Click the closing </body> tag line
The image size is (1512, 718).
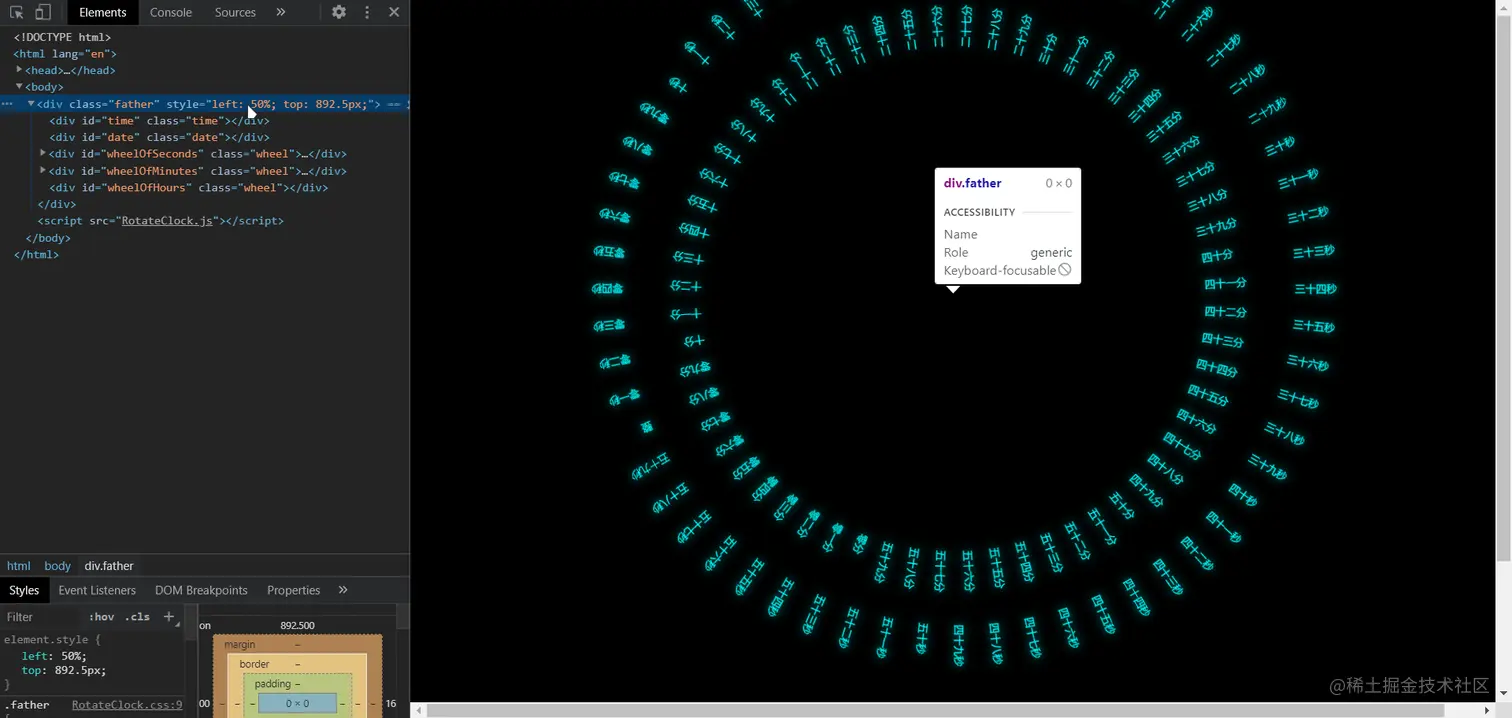coord(48,238)
